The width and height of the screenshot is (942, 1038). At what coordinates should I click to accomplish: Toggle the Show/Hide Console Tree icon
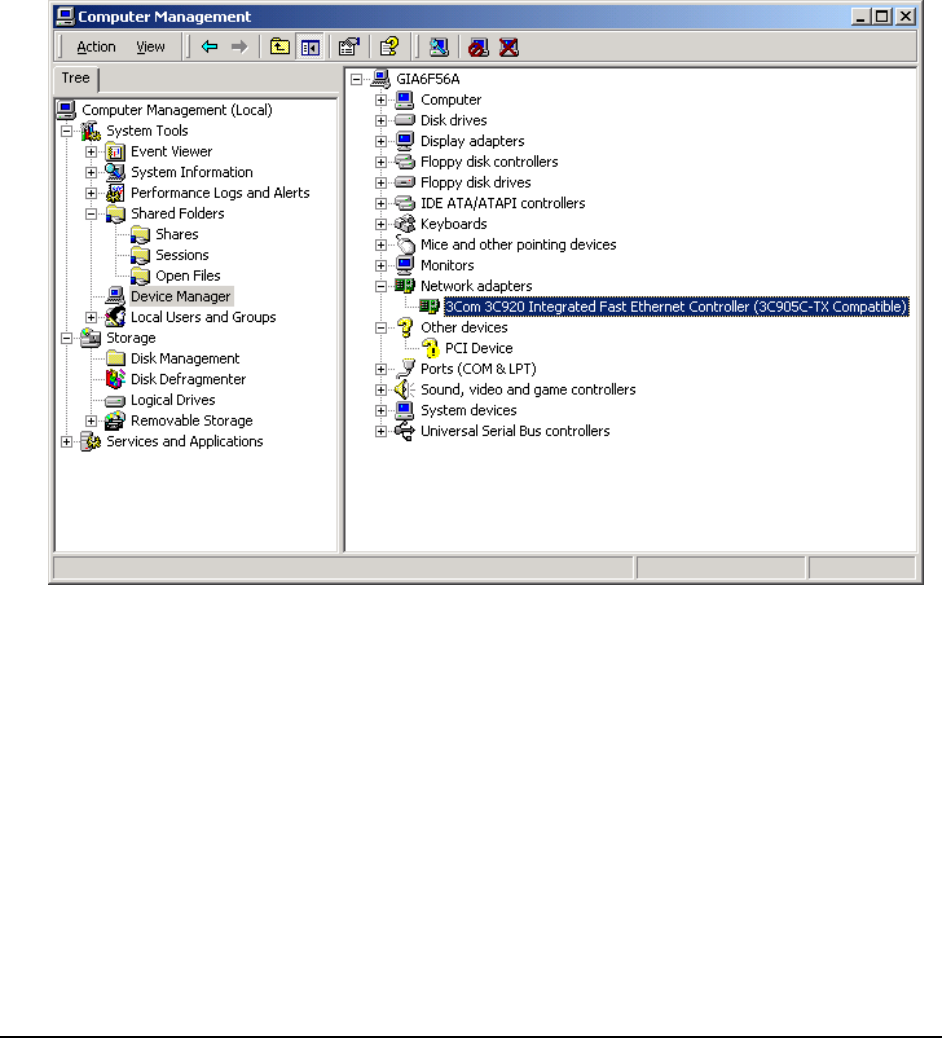pyautogui.click(x=310, y=47)
